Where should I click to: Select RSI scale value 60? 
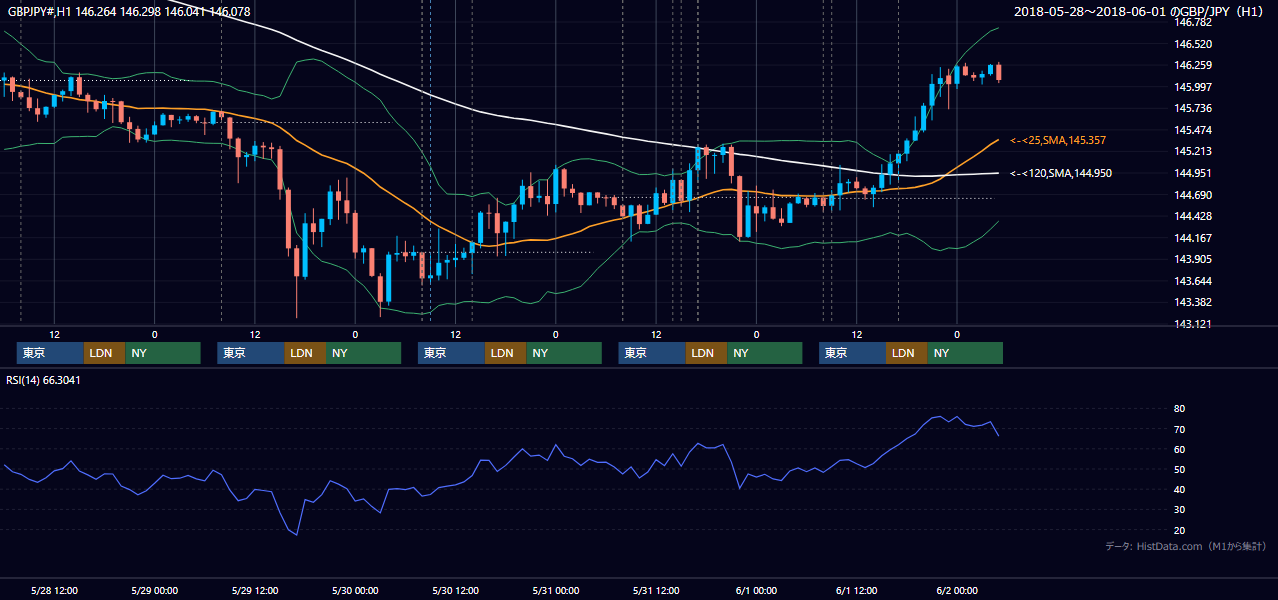click(x=1180, y=449)
